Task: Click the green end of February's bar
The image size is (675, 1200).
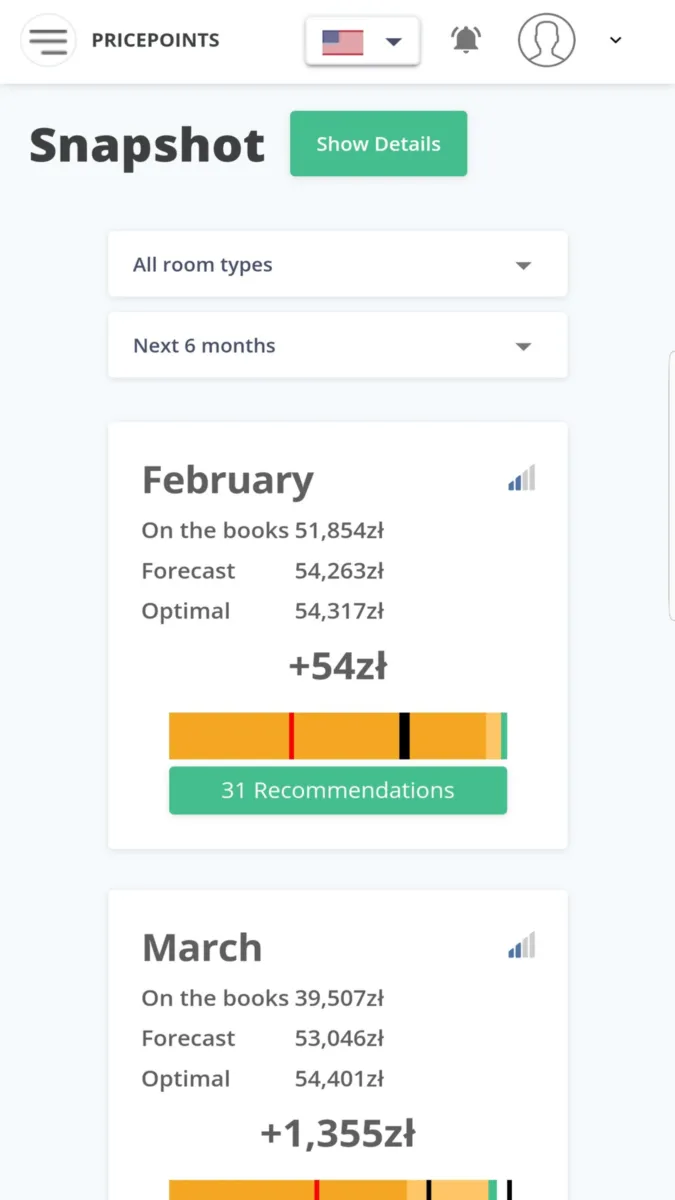Action: [x=504, y=736]
